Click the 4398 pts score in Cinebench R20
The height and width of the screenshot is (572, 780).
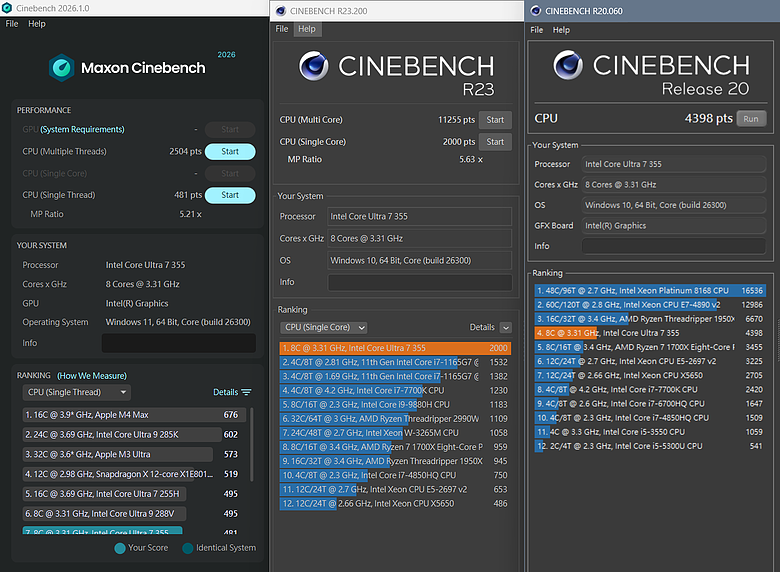click(708, 118)
